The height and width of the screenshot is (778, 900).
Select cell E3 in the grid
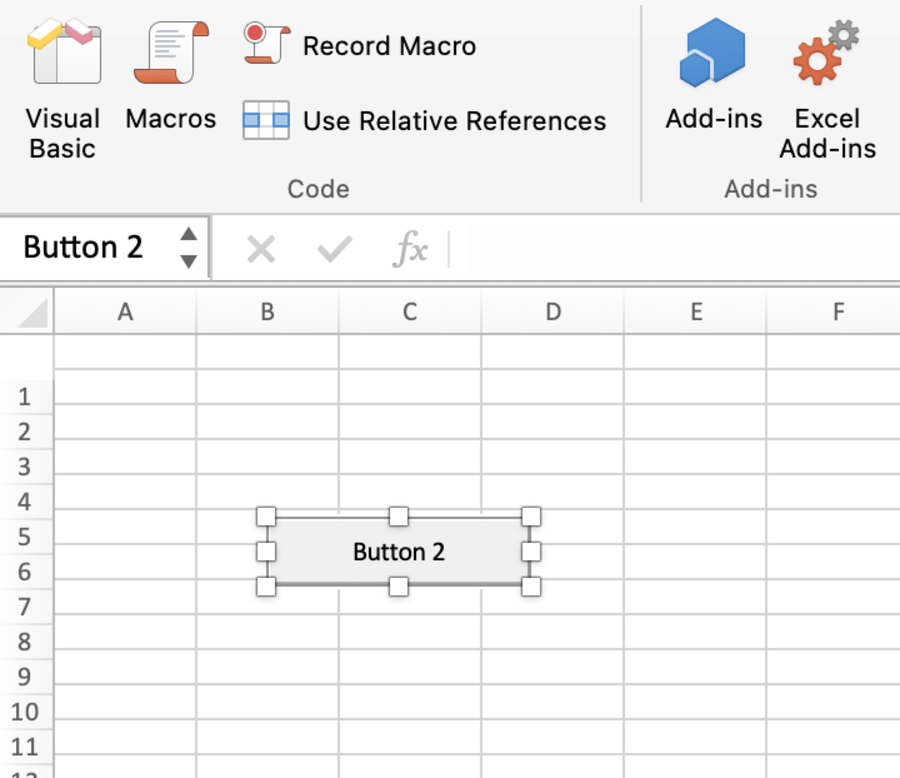coord(696,456)
